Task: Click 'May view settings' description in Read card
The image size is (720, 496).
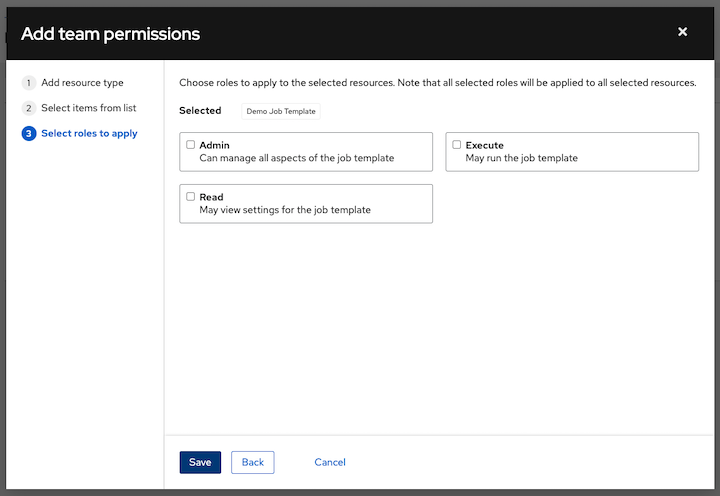Action: pos(285,210)
